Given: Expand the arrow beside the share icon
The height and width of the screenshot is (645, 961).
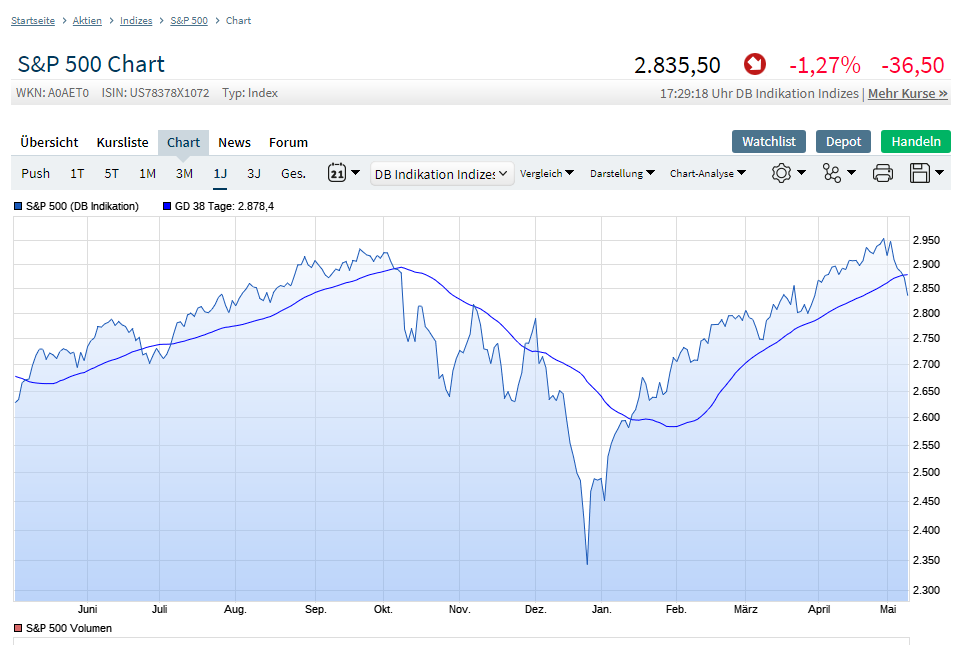Looking at the screenshot, I should pos(851,173).
